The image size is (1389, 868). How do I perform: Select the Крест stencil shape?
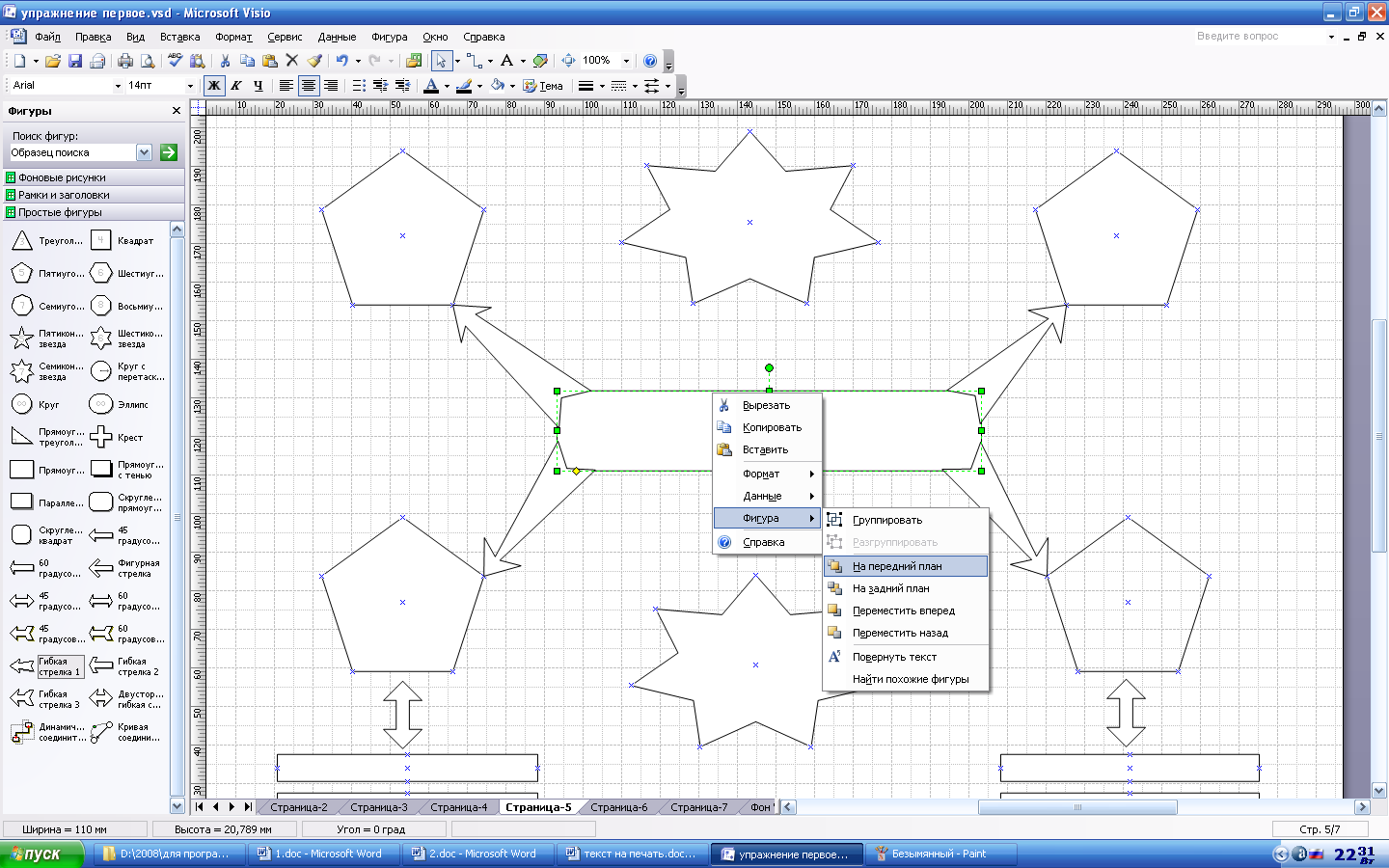tap(117, 437)
